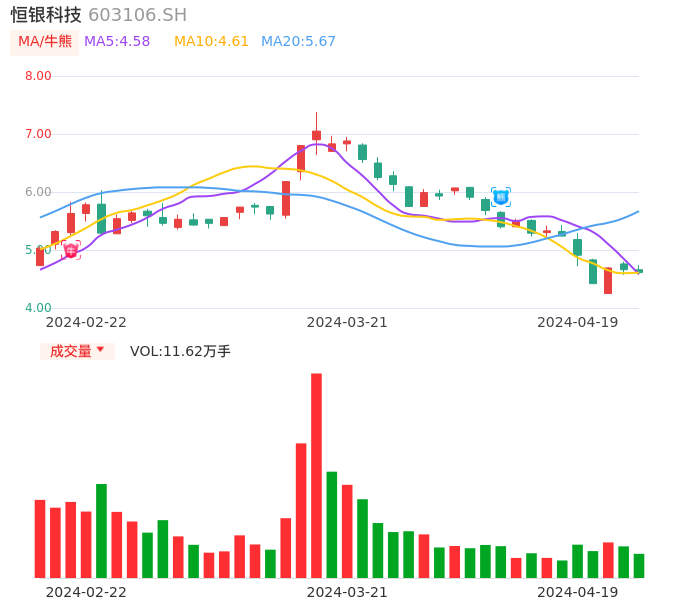Click the 2024-02-22 date below volume chart

(86, 592)
